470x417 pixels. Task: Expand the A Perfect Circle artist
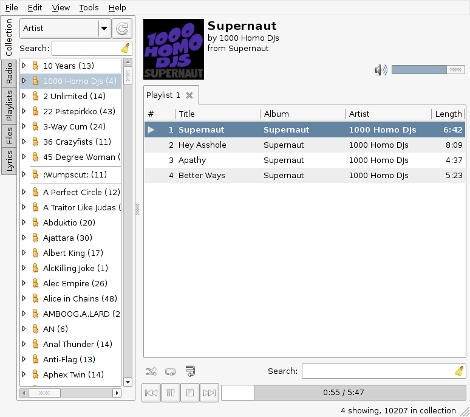pos(24,192)
